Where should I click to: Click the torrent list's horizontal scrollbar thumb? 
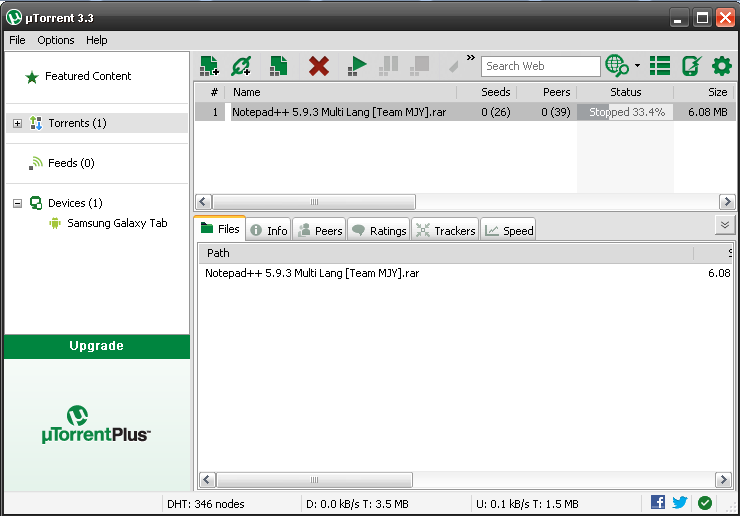[314, 202]
